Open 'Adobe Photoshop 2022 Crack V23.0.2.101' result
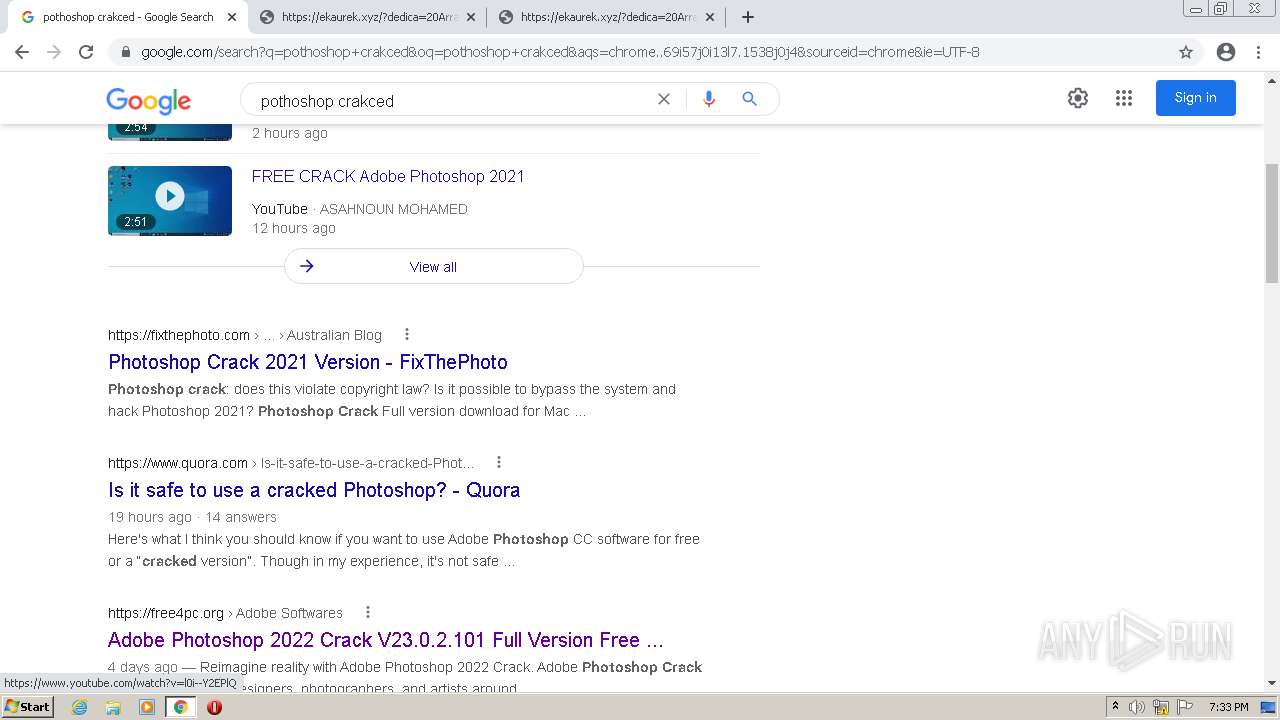The width and height of the screenshot is (1280, 720). pos(386,640)
